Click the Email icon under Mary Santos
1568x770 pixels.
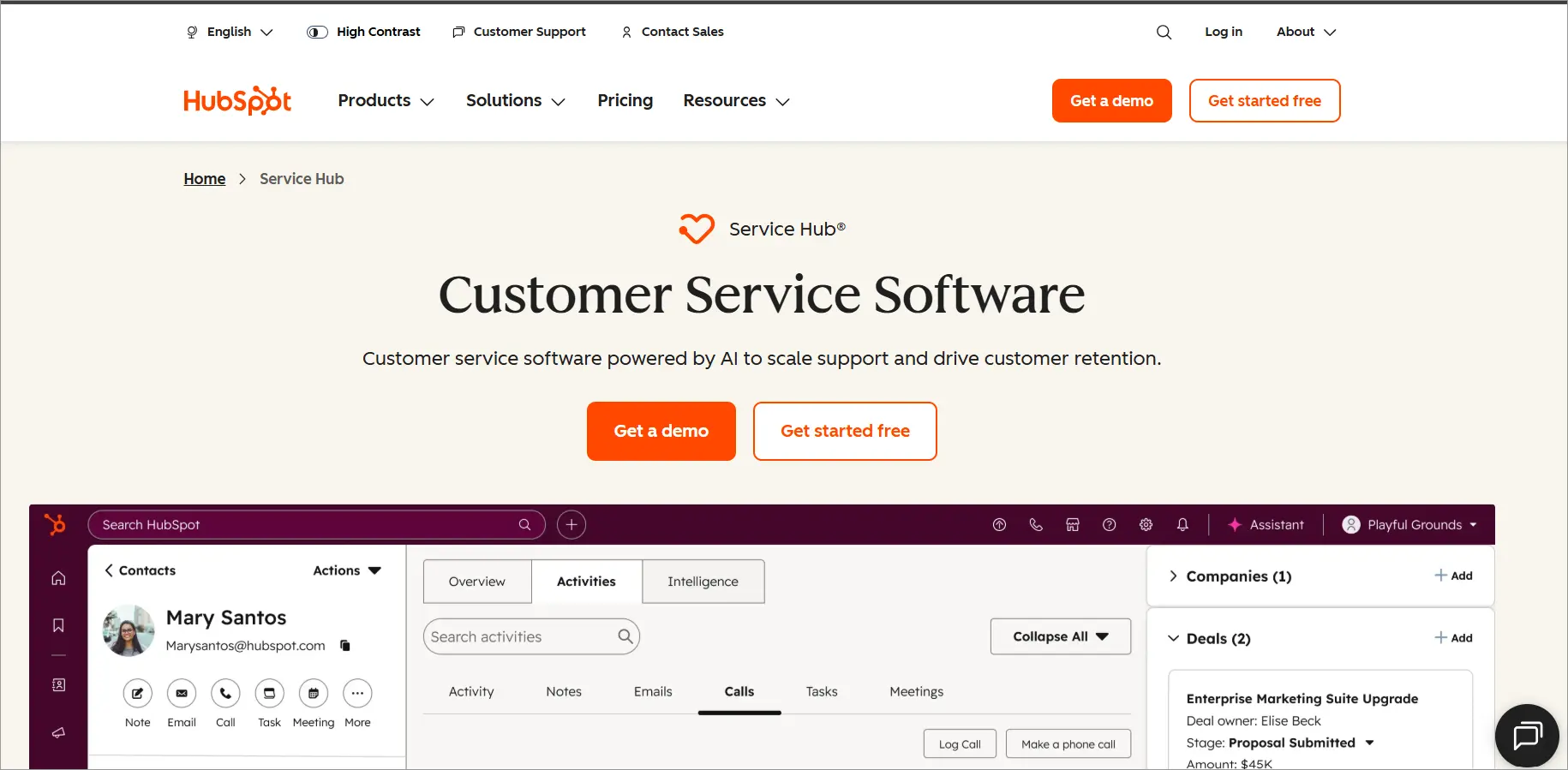(182, 693)
